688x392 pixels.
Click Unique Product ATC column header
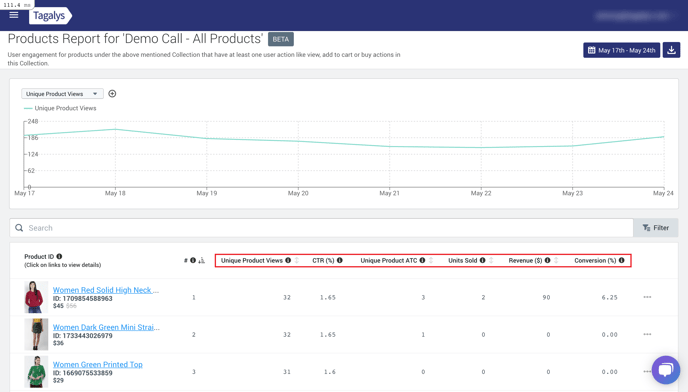pyautogui.click(x=389, y=260)
